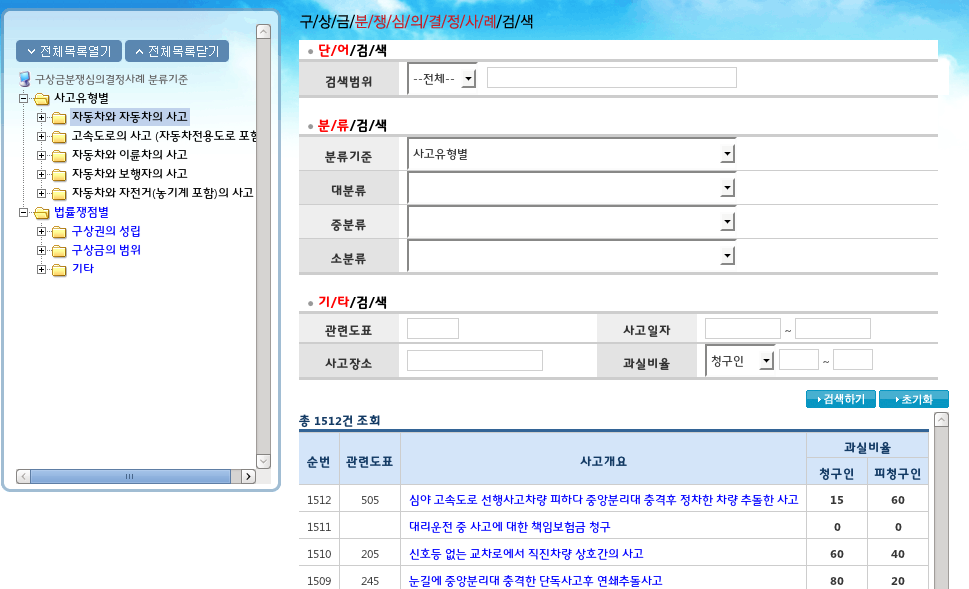Open 대리운전 중 사고 책임보험금 청구 link
The image size is (969, 589).
(510, 527)
